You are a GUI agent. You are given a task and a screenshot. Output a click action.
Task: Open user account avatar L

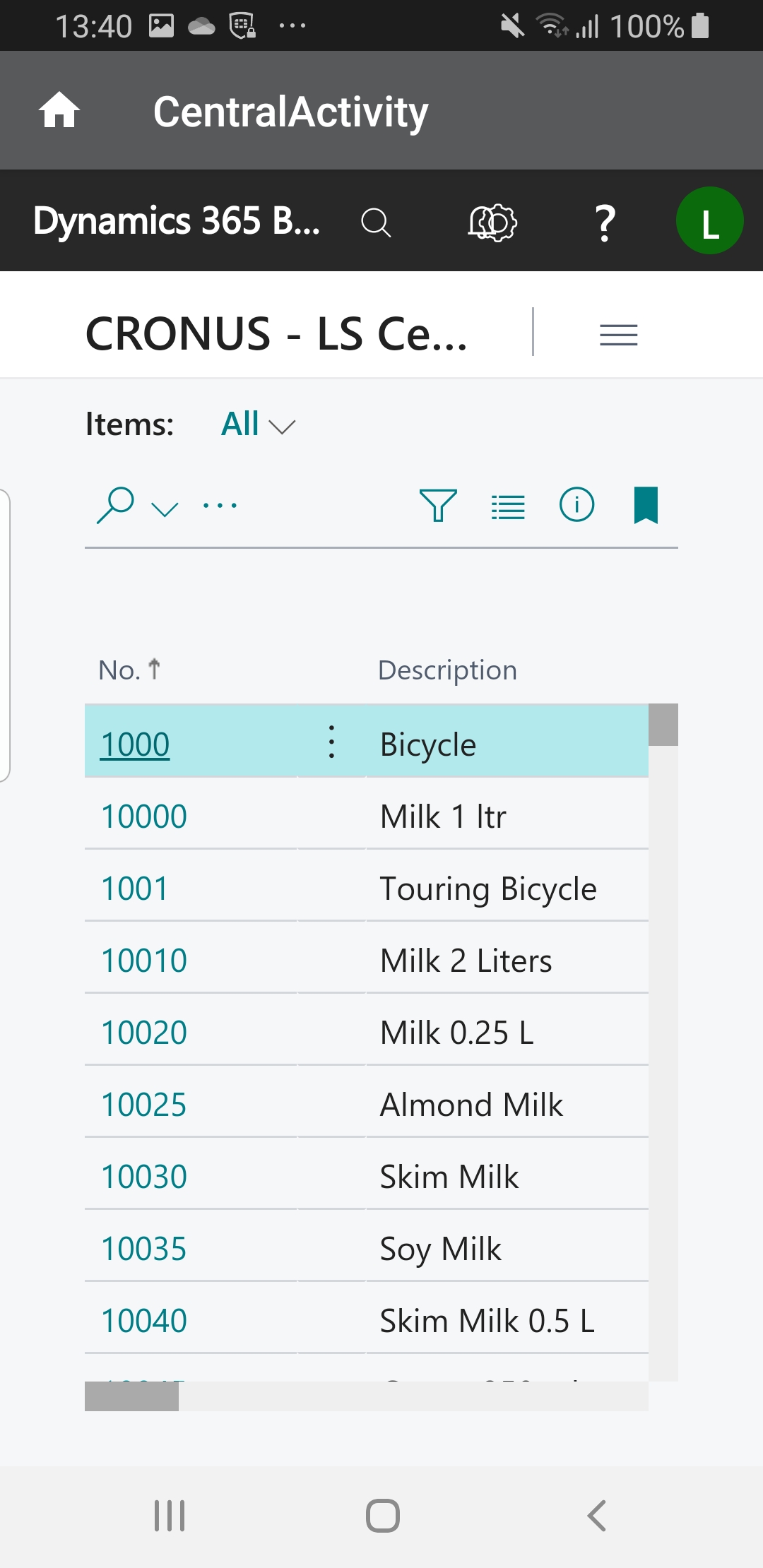pyautogui.click(x=709, y=221)
